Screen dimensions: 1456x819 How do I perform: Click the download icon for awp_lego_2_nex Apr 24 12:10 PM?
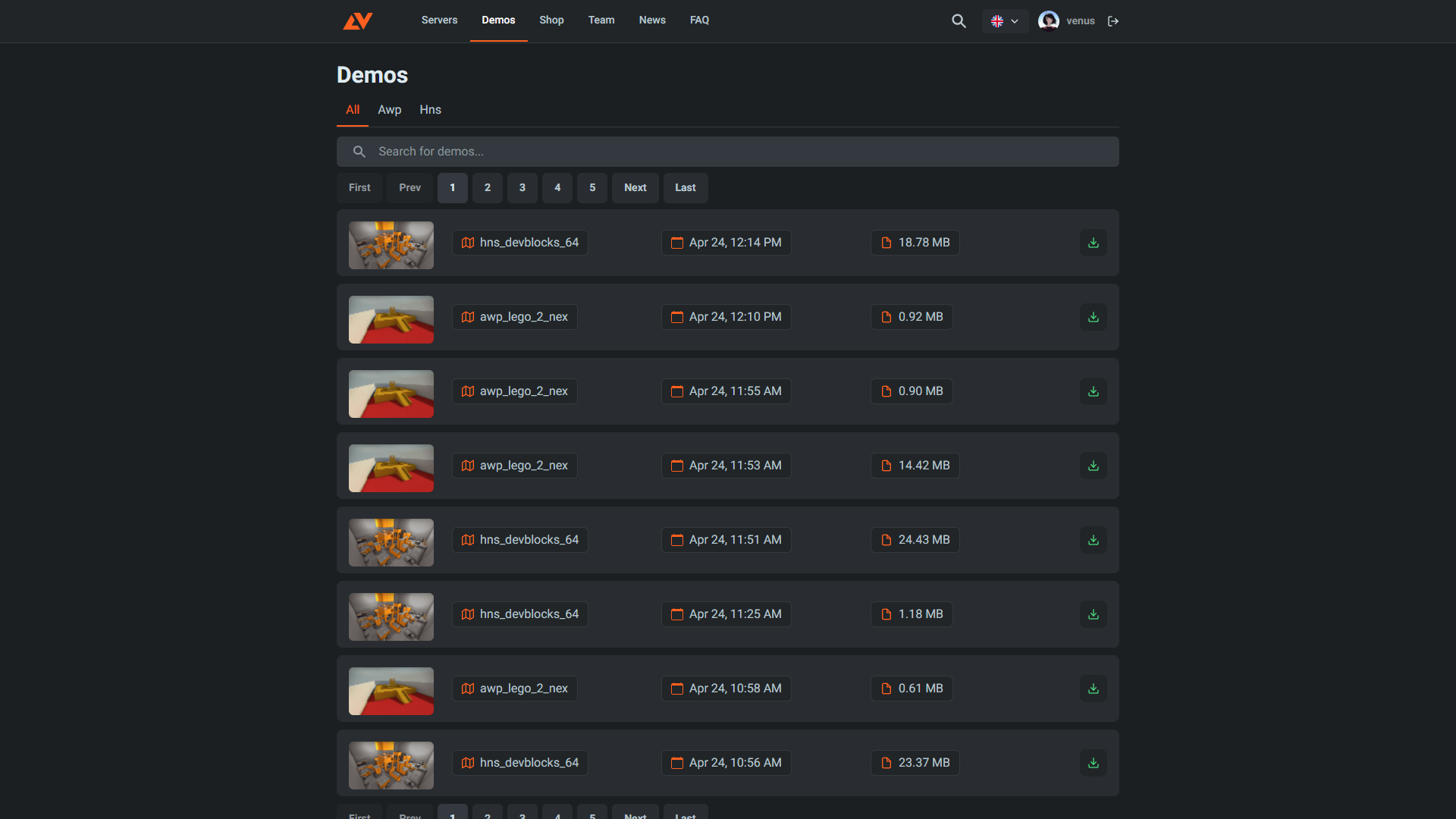[x=1093, y=317]
